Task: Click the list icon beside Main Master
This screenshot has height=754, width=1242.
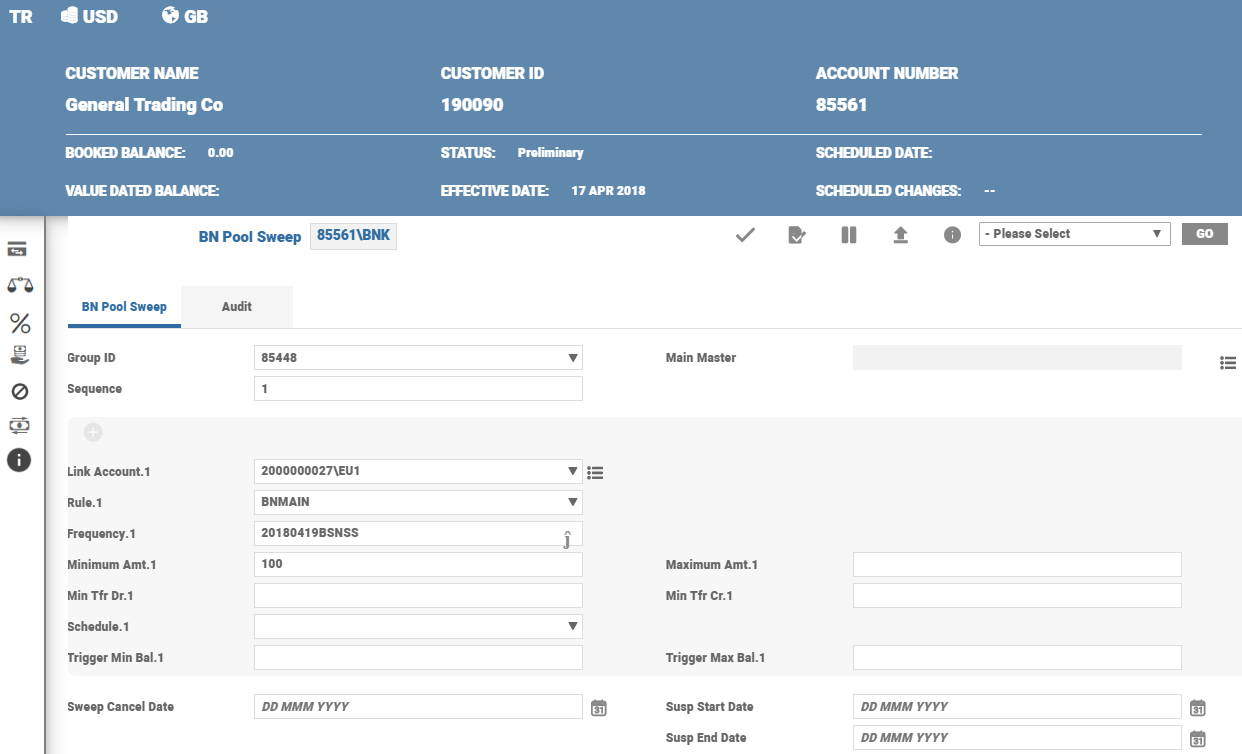Action: tap(1228, 363)
